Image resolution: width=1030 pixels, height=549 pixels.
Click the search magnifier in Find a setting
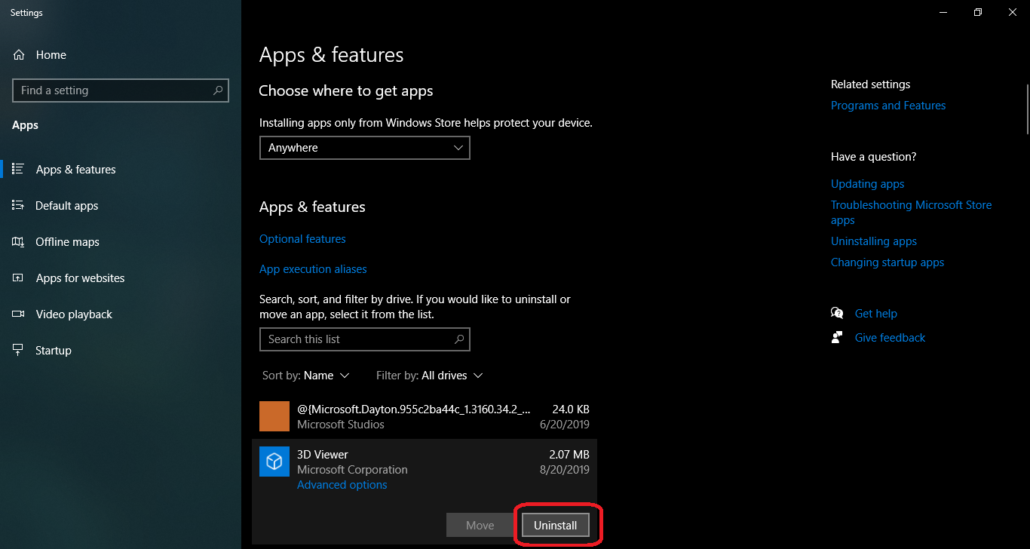(217, 91)
